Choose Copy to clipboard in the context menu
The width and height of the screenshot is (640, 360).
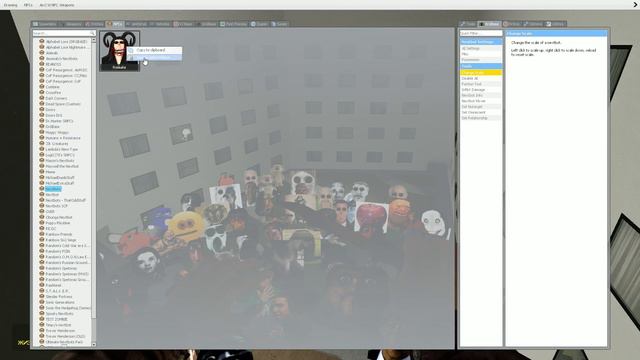155,50
